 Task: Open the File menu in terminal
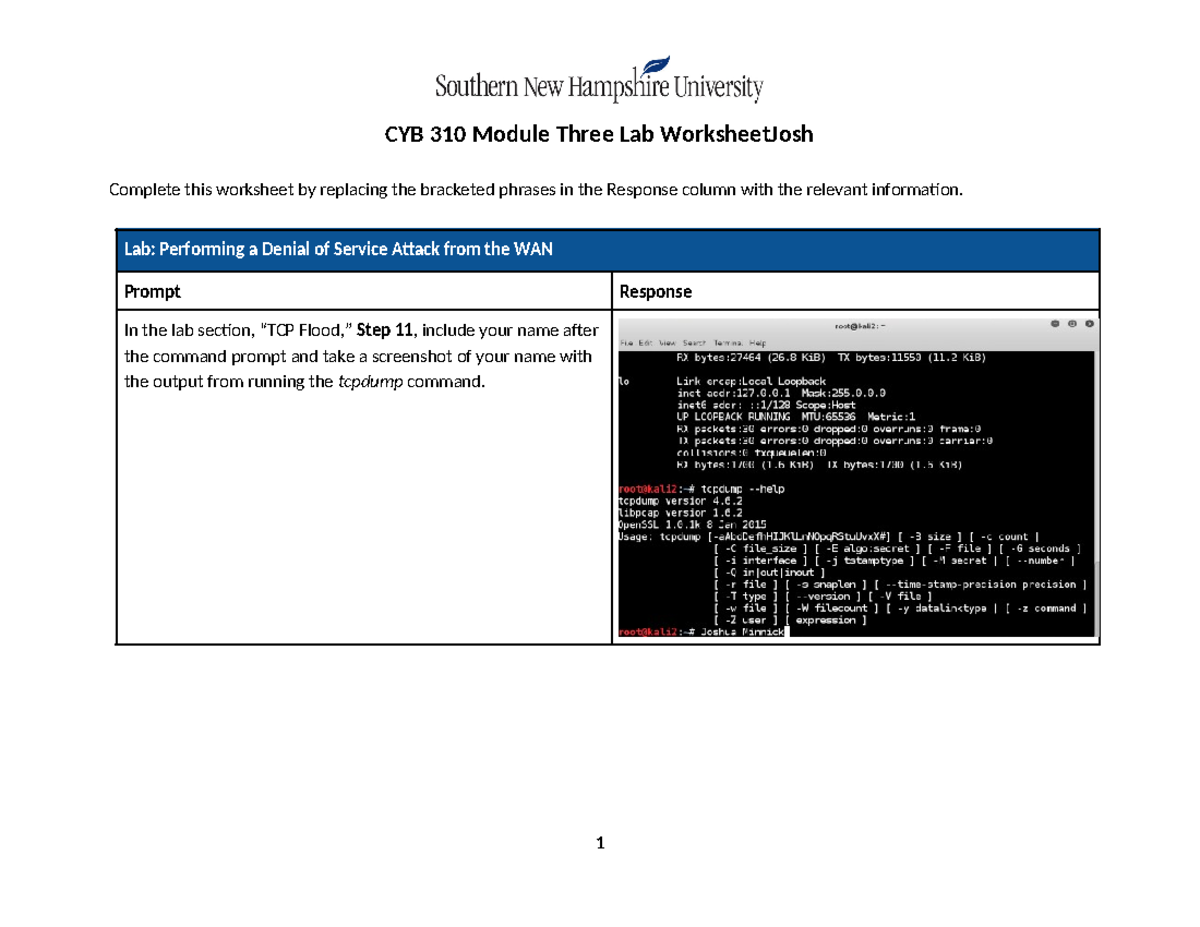(x=626, y=342)
